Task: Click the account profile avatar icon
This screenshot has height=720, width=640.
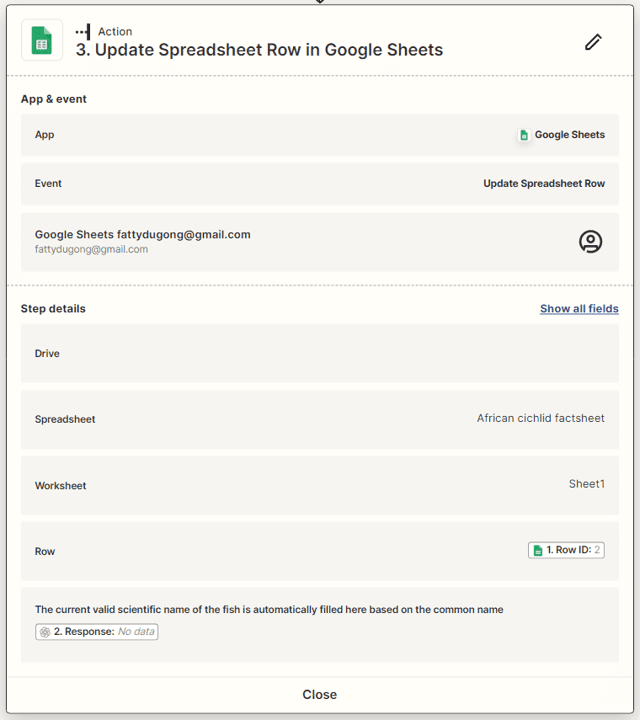Action: [x=590, y=242]
